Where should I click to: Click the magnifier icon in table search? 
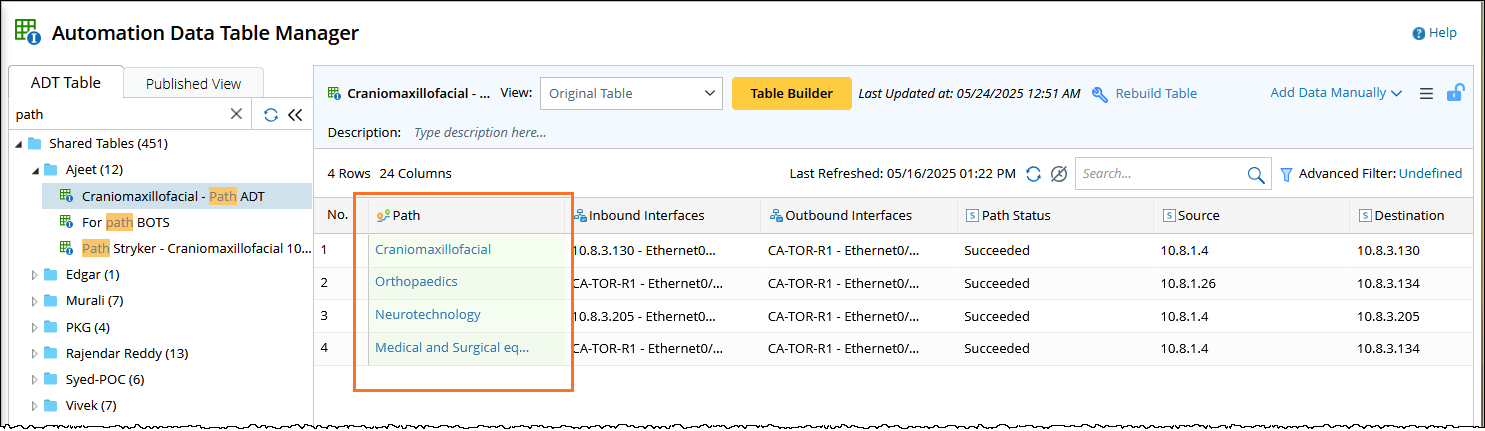click(x=1256, y=175)
